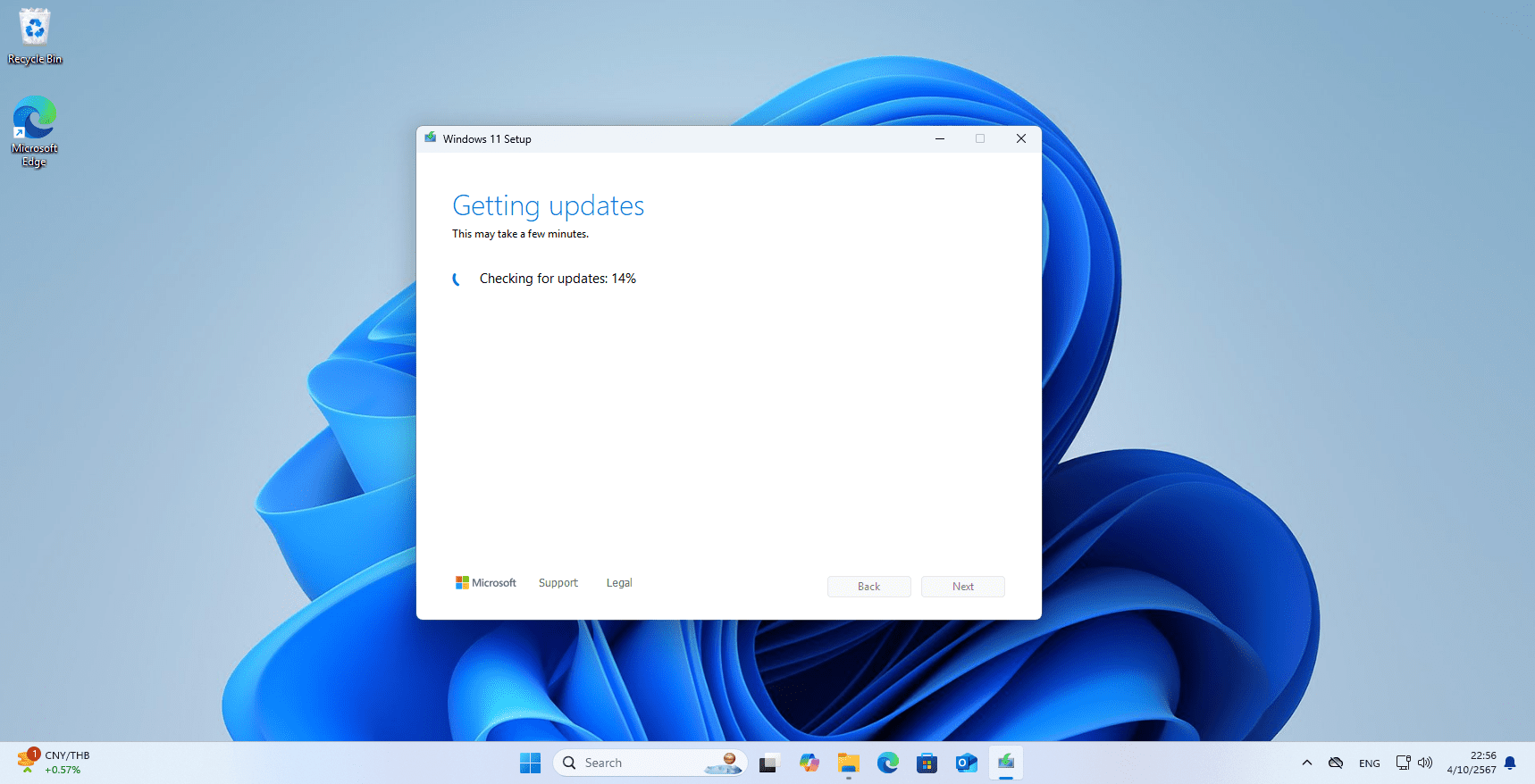Click the Windows 11 Setup title text
This screenshot has height=784, width=1535.
click(x=487, y=139)
